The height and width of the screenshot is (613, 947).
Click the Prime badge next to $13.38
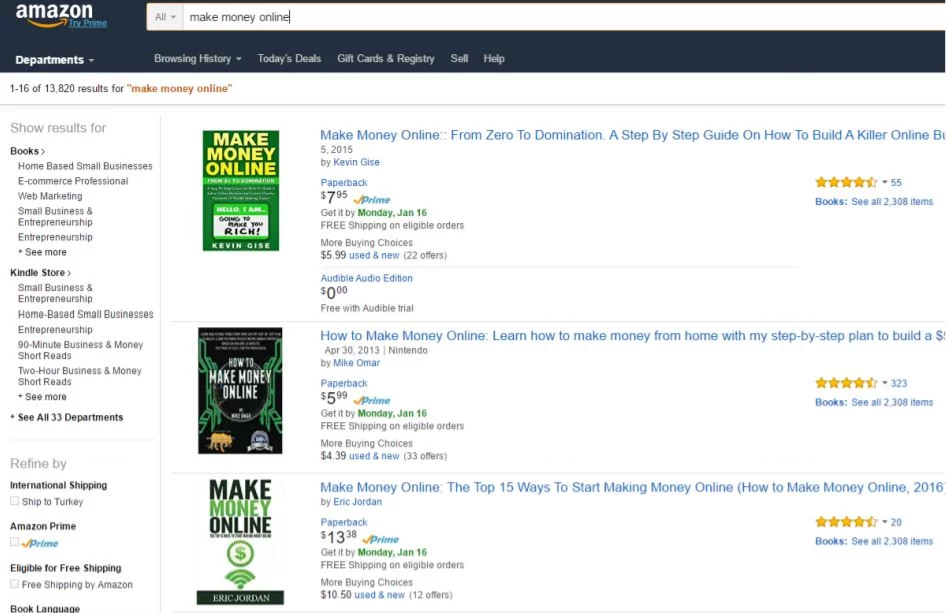381,539
